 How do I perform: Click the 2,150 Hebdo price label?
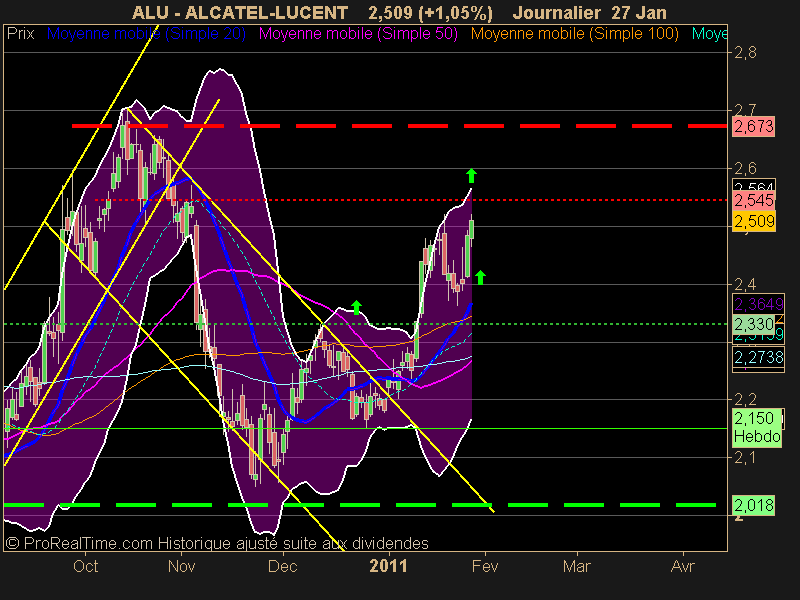click(757, 428)
